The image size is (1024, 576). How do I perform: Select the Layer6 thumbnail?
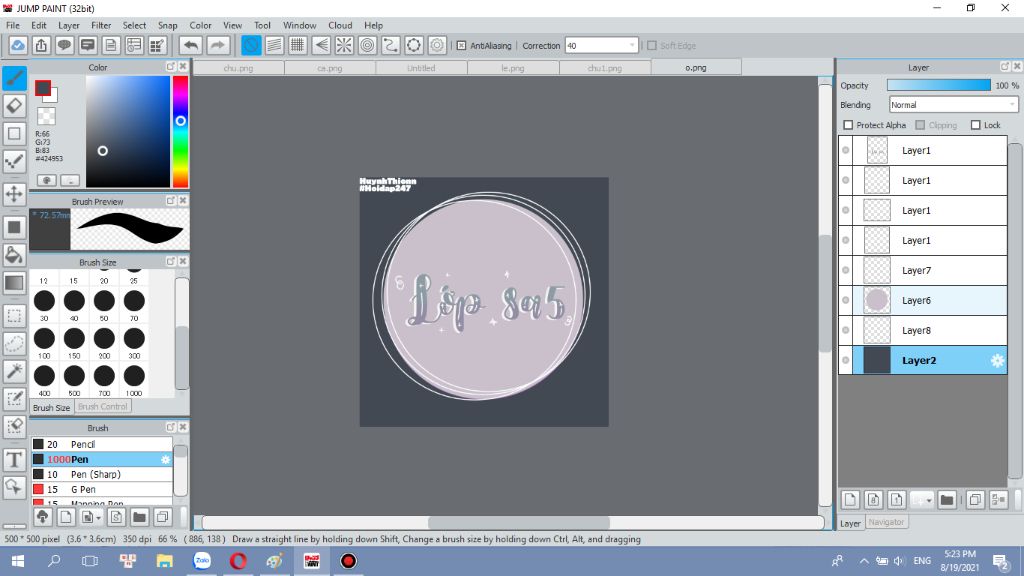pos(877,300)
